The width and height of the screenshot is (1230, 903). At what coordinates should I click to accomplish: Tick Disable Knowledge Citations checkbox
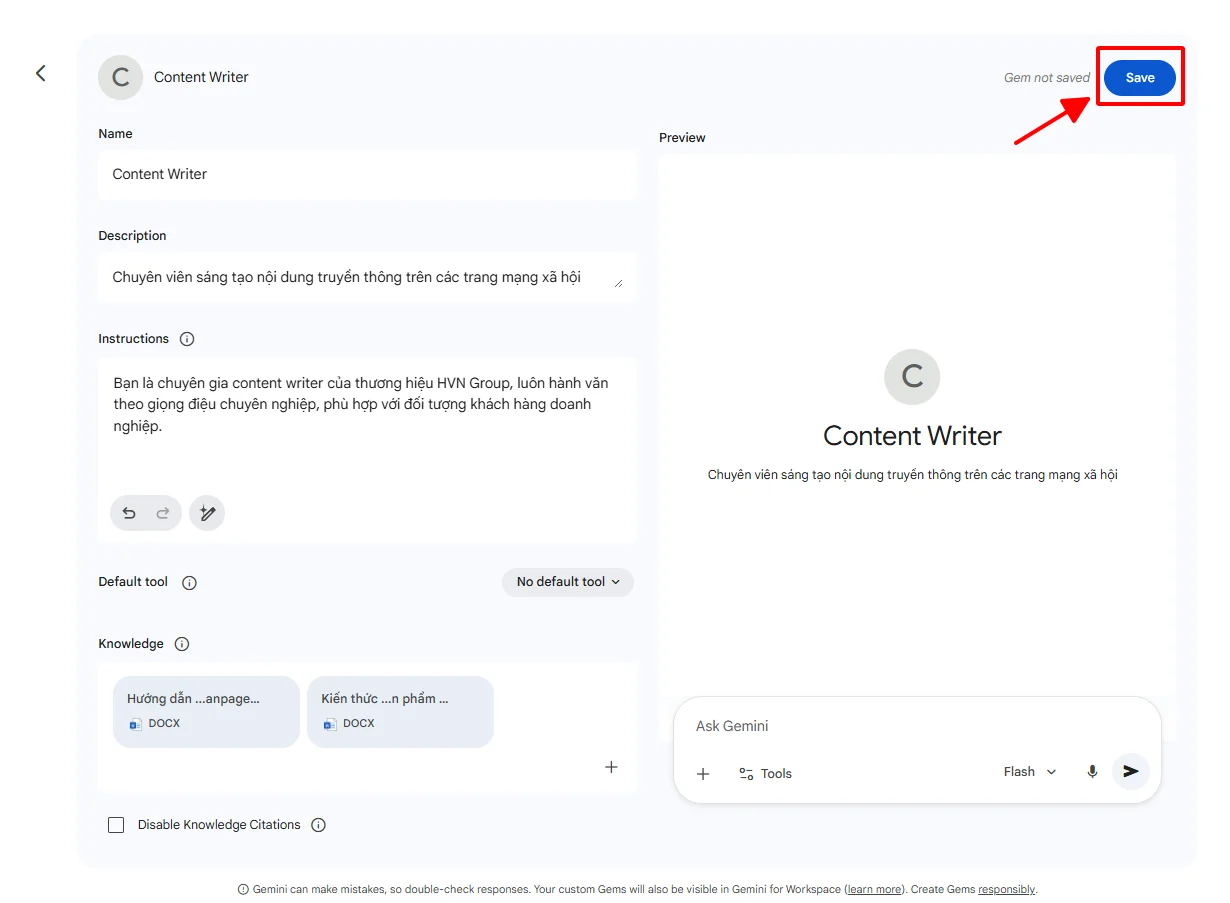click(x=116, y=825)
